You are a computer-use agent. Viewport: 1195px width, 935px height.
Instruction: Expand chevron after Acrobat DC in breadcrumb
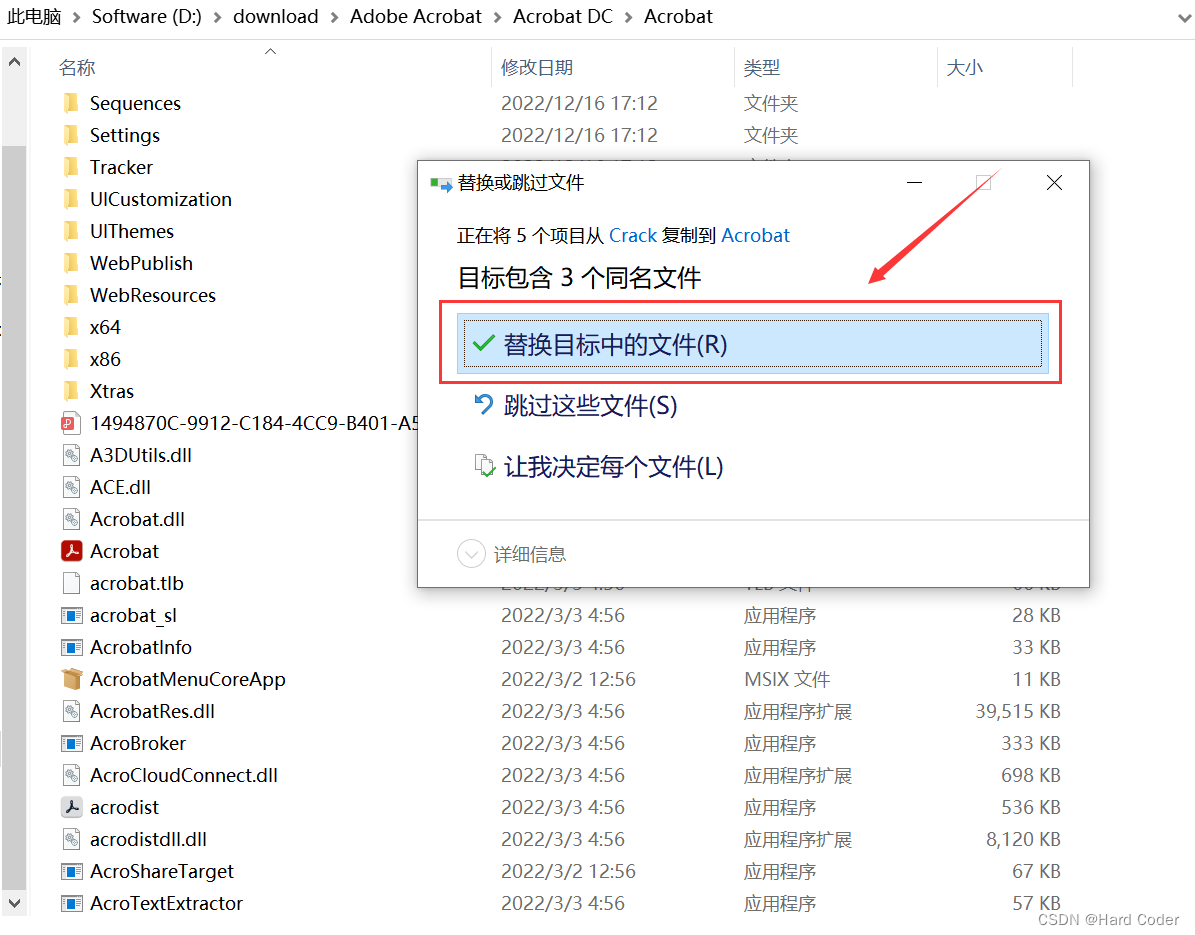coord(628,17)
